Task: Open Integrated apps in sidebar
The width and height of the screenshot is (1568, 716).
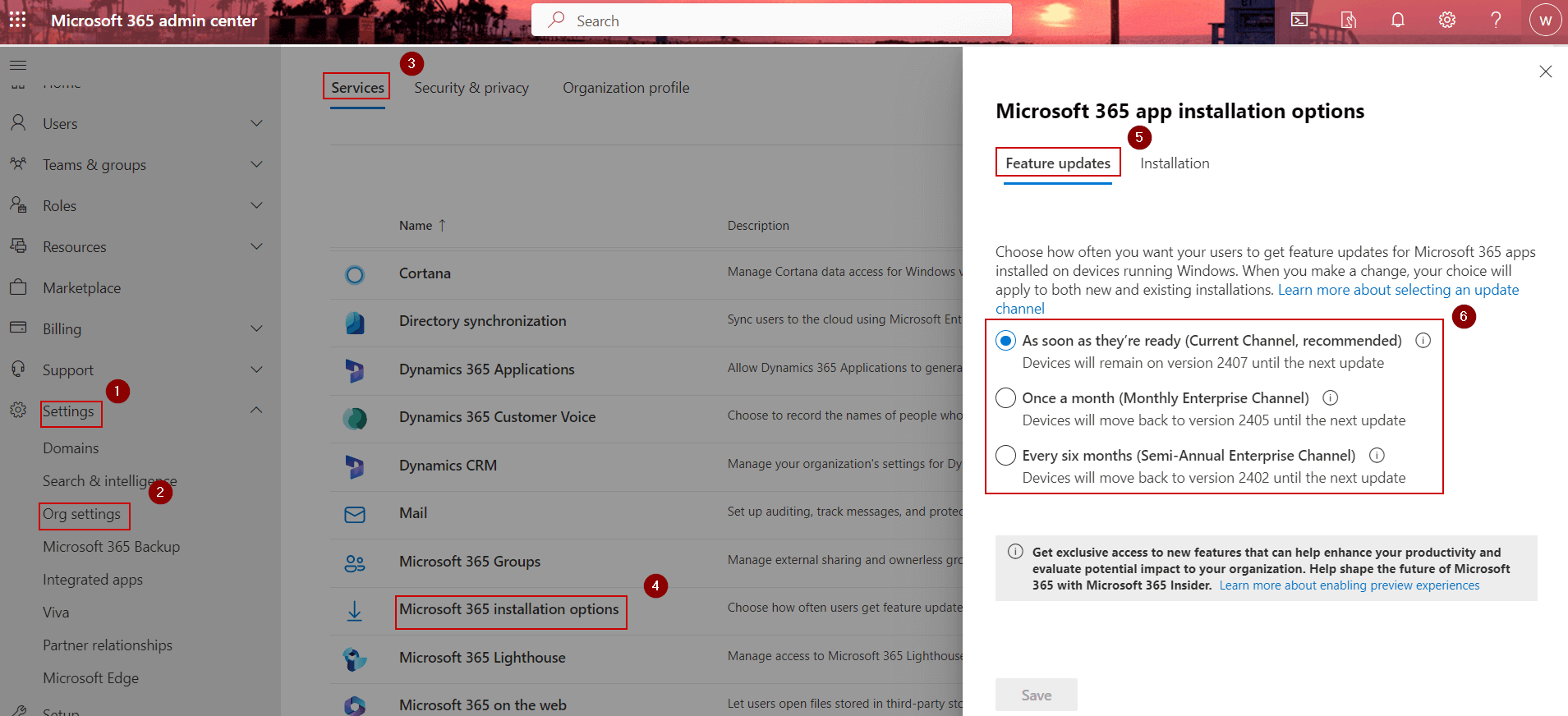Action: [x=93, y=580]
